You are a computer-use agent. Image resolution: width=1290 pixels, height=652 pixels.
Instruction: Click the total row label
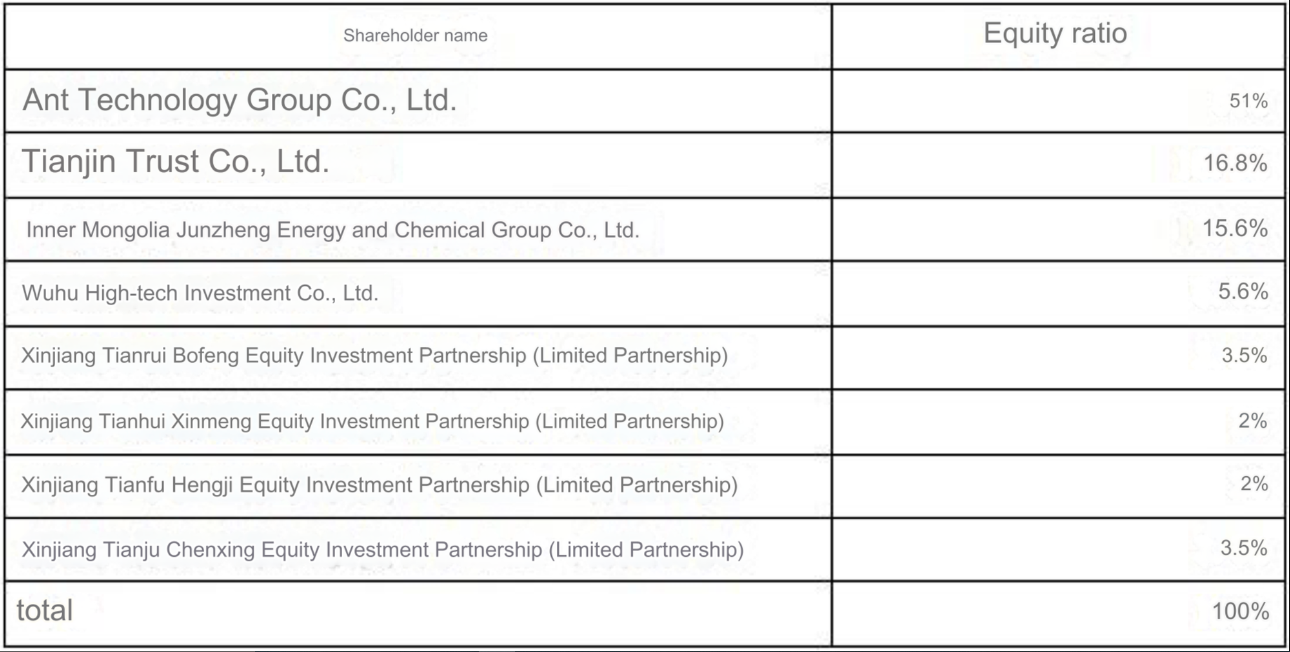pos(45,610)
